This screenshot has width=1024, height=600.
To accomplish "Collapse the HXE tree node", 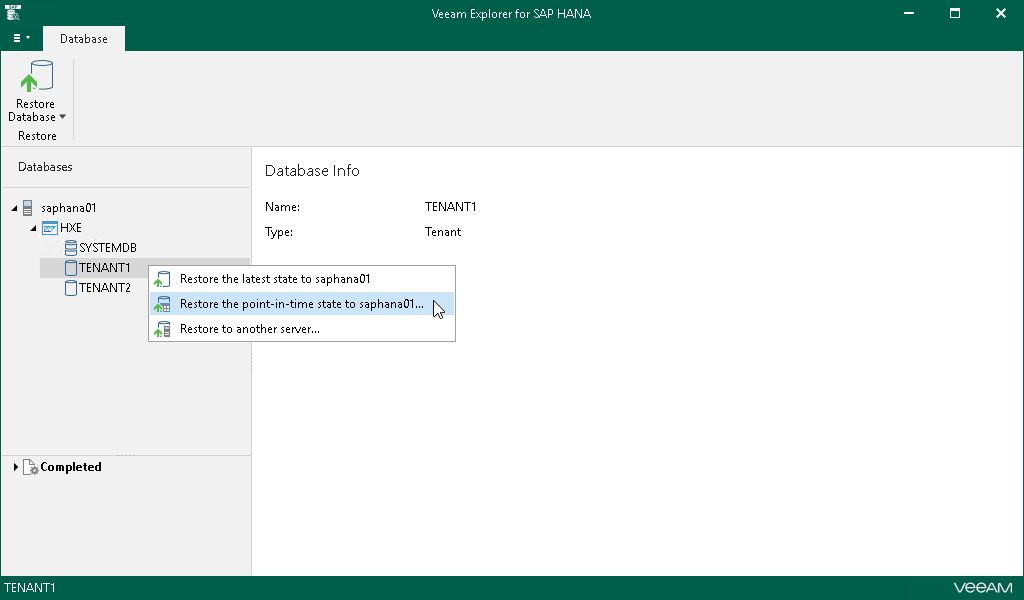I will pyautogui.click(x=33, y=227).
